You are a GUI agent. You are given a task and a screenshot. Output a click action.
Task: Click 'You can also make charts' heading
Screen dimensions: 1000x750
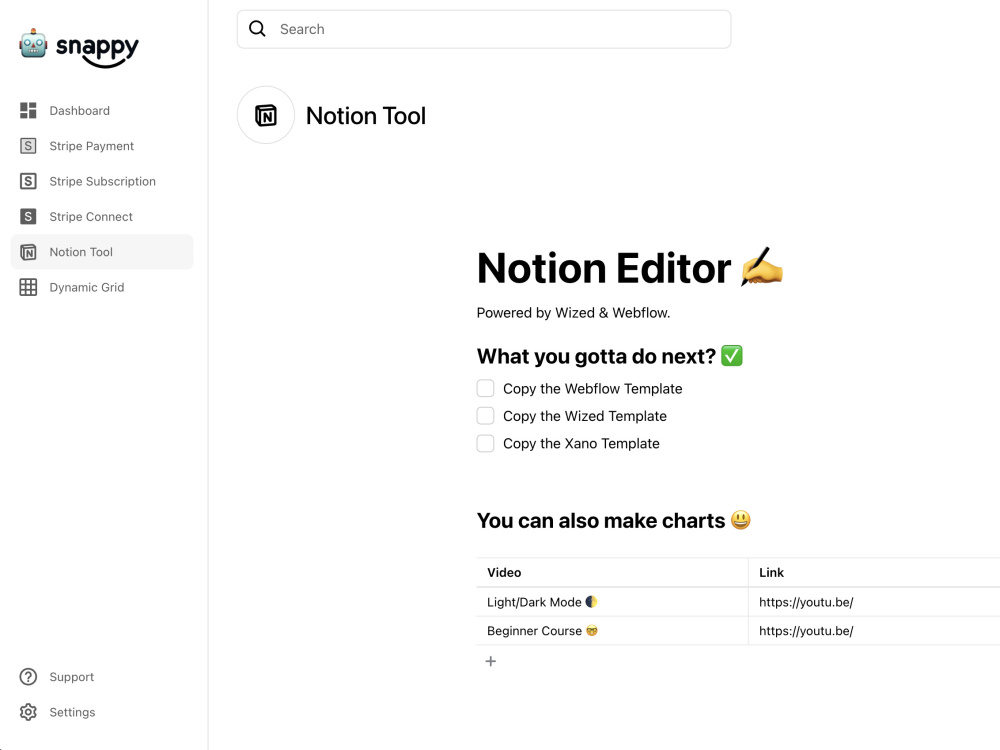tap(614, 520)
